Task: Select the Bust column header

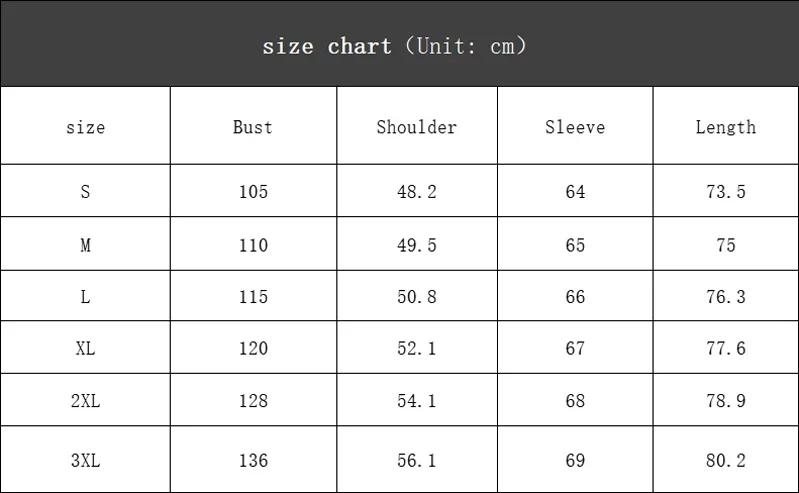Action: pos(253,127)
